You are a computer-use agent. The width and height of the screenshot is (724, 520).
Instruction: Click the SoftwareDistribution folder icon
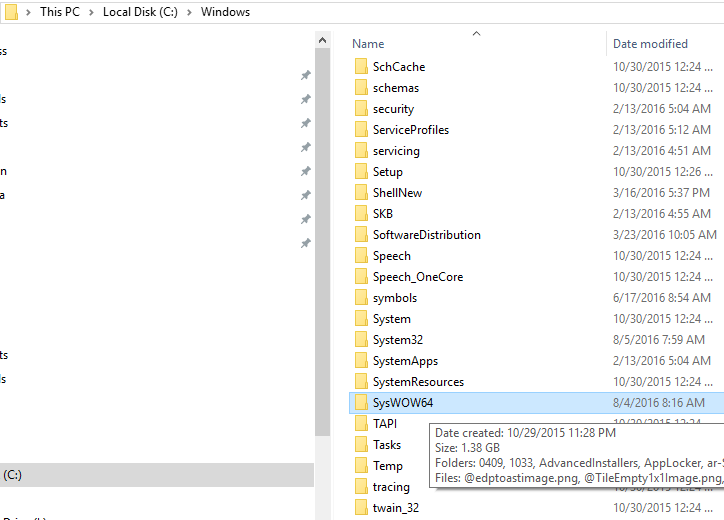362,235
